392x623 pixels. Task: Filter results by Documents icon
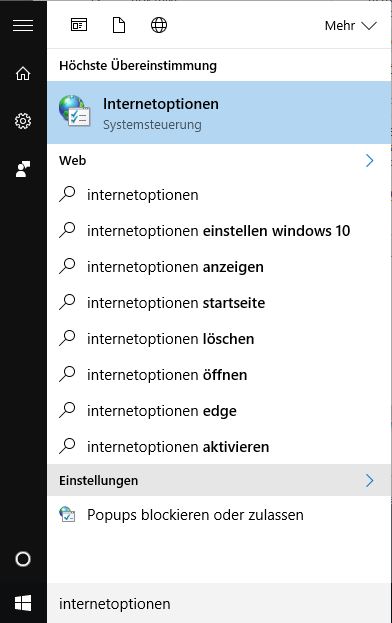click(119, 25)
